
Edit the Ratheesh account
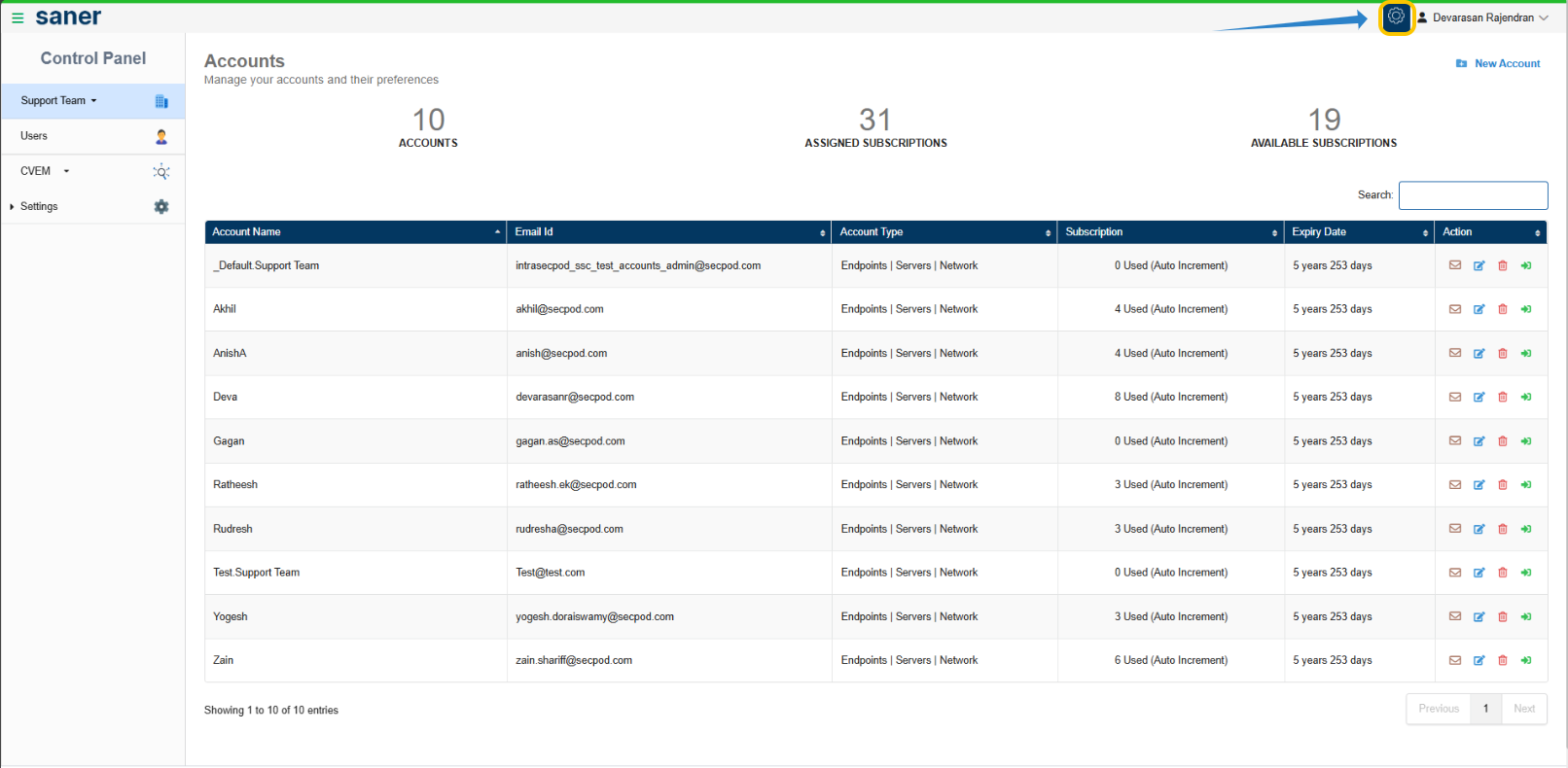(1479, 485)
